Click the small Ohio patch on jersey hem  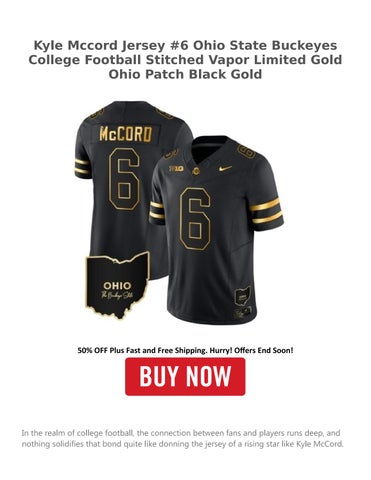pos(242,296)
